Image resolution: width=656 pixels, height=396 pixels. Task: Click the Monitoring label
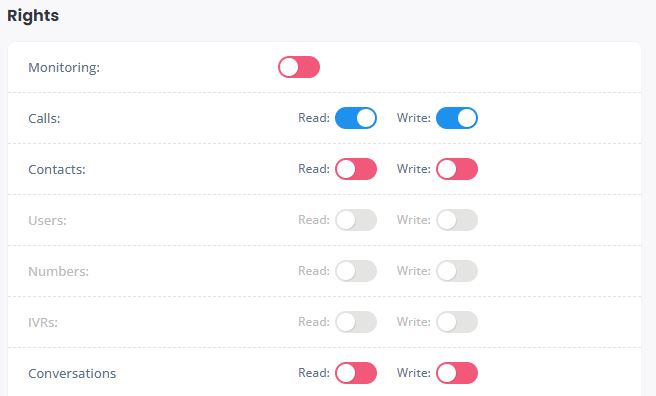[64, 67]
